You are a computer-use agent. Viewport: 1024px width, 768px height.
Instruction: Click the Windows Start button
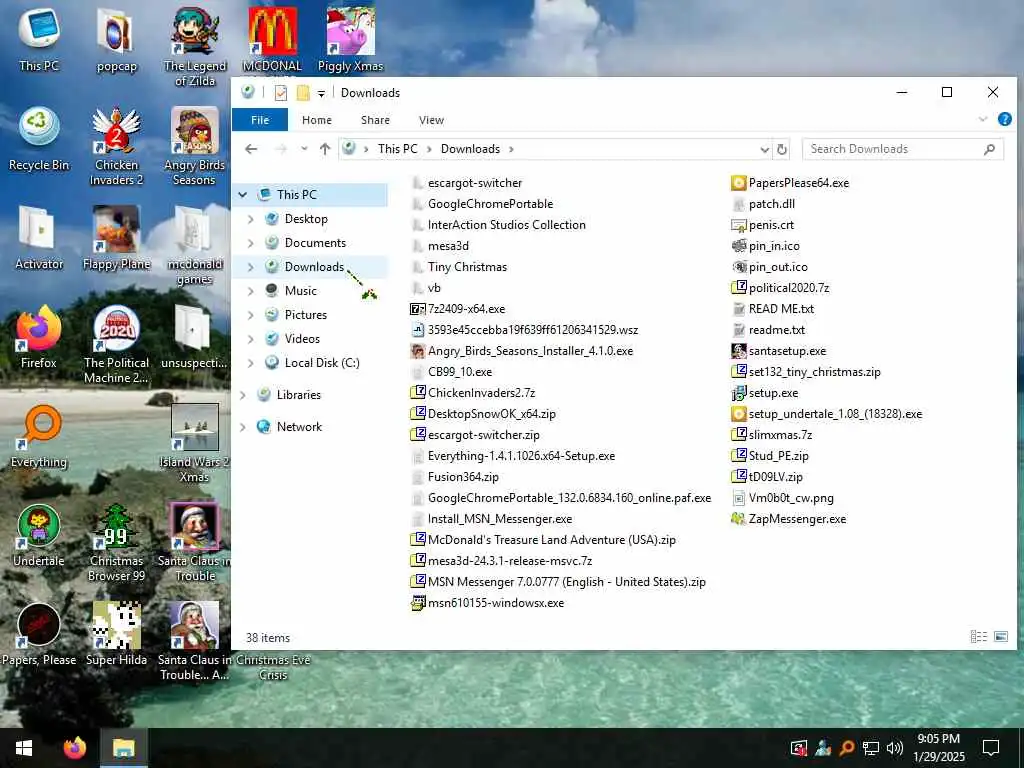(24, 748)
